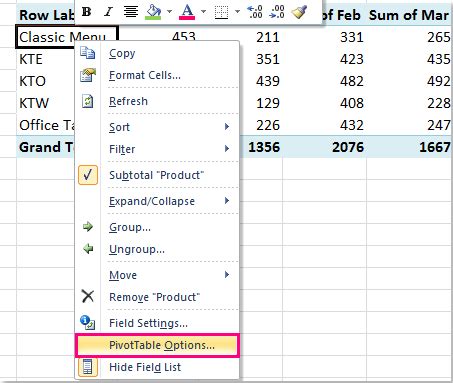Select grand total cell 1356
Viewport: 453px width, 383px height.
tap(261, 147)
